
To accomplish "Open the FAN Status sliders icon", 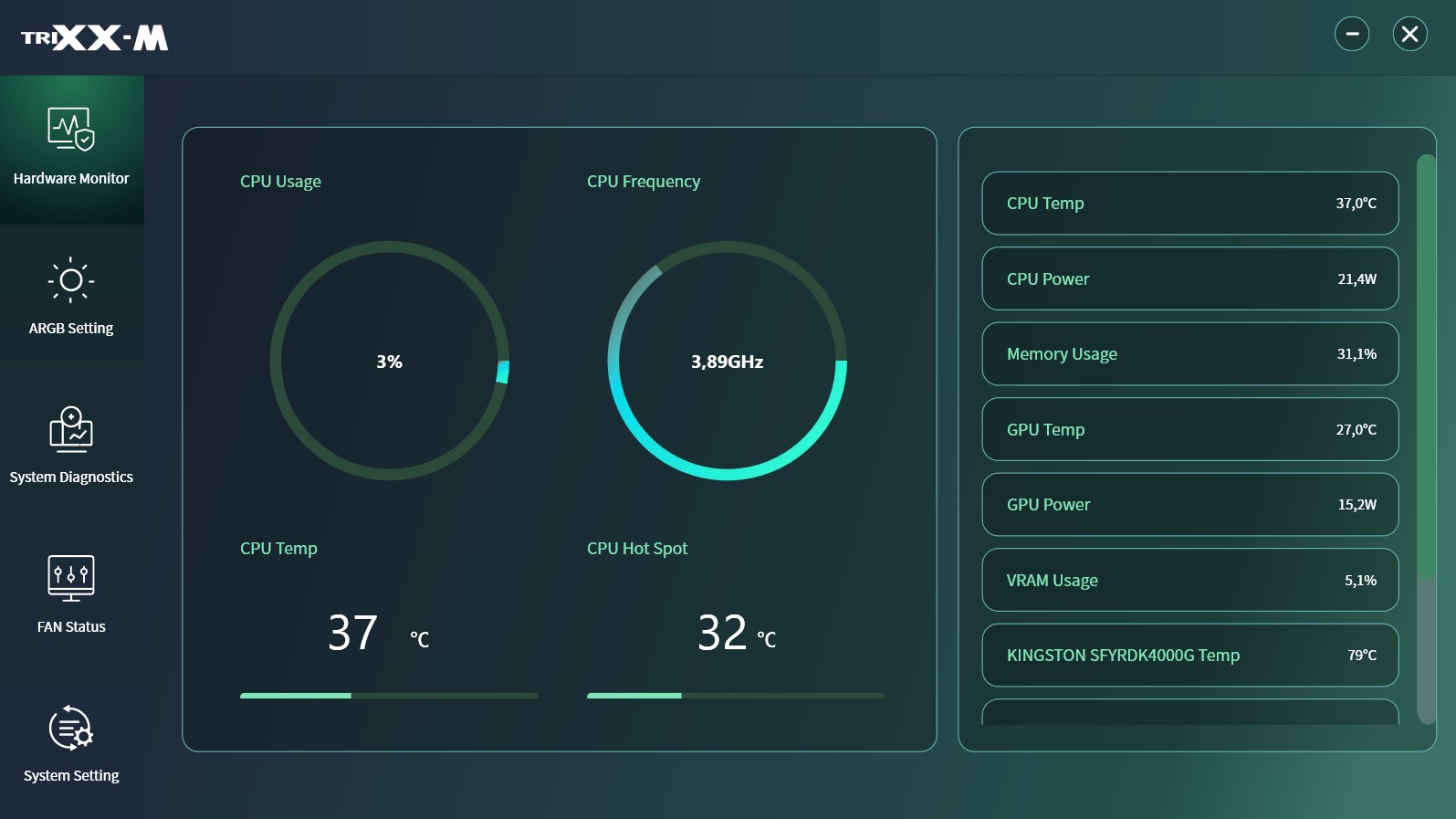I will coord(71,578).
